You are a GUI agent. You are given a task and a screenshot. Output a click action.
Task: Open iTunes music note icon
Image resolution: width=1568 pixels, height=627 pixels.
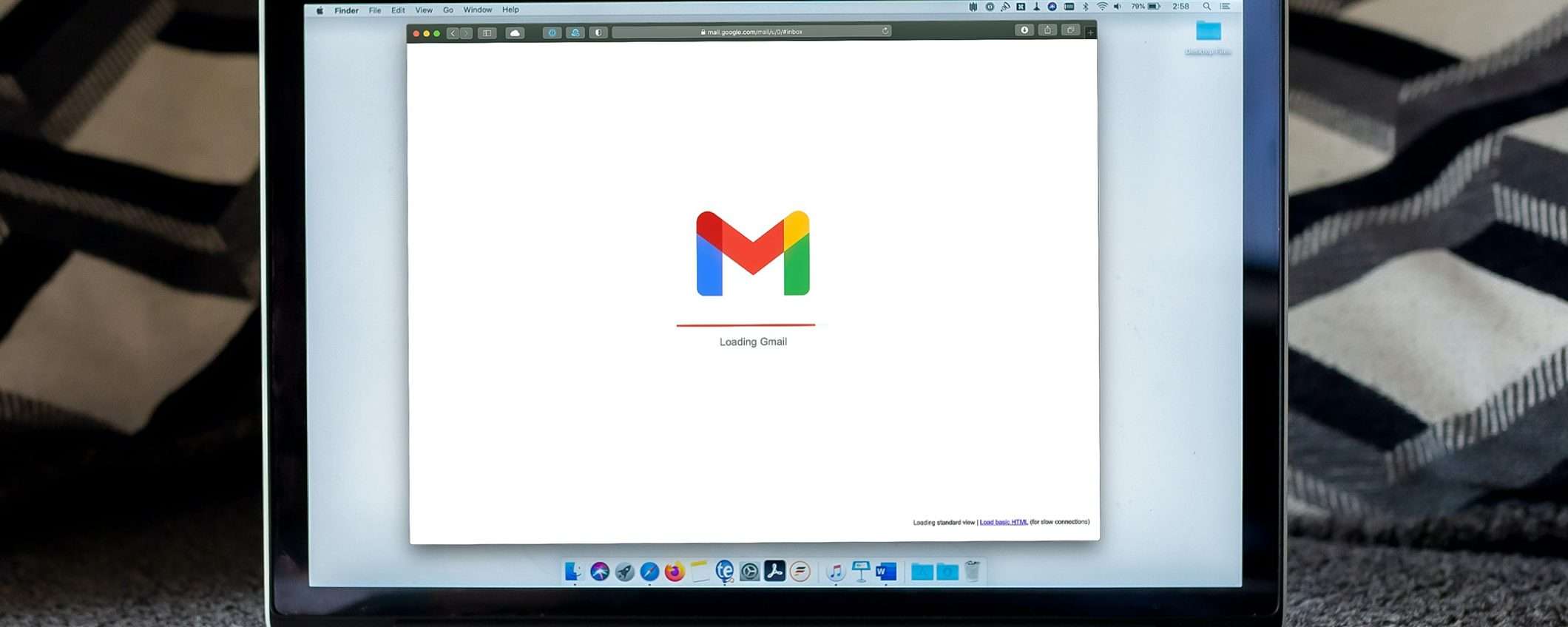point(836,572)
